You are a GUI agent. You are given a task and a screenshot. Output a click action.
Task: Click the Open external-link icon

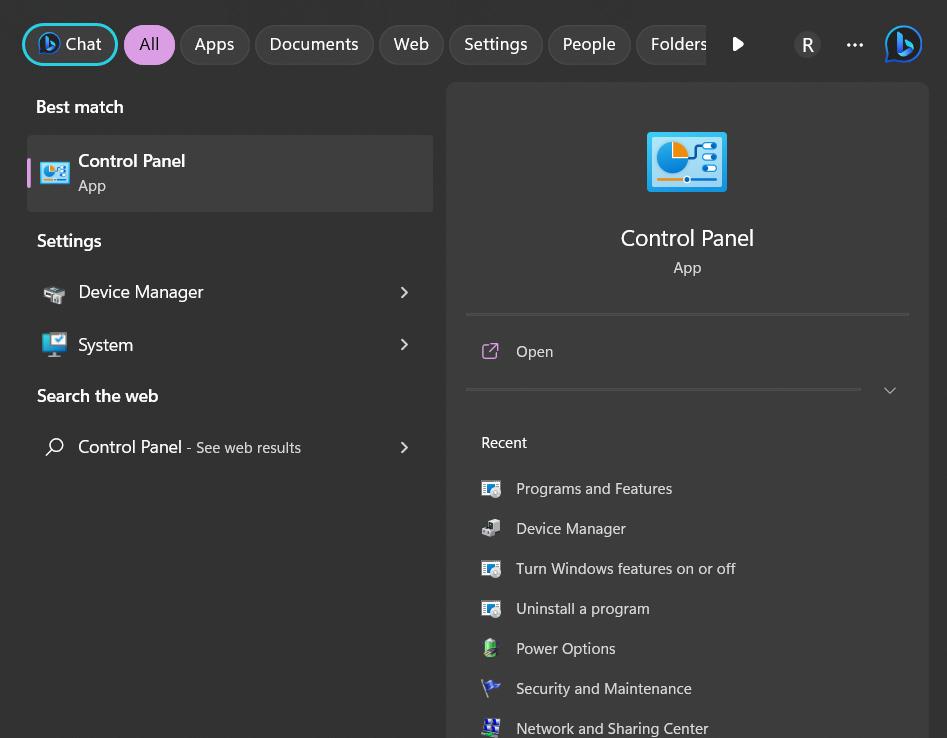point(490,351)
